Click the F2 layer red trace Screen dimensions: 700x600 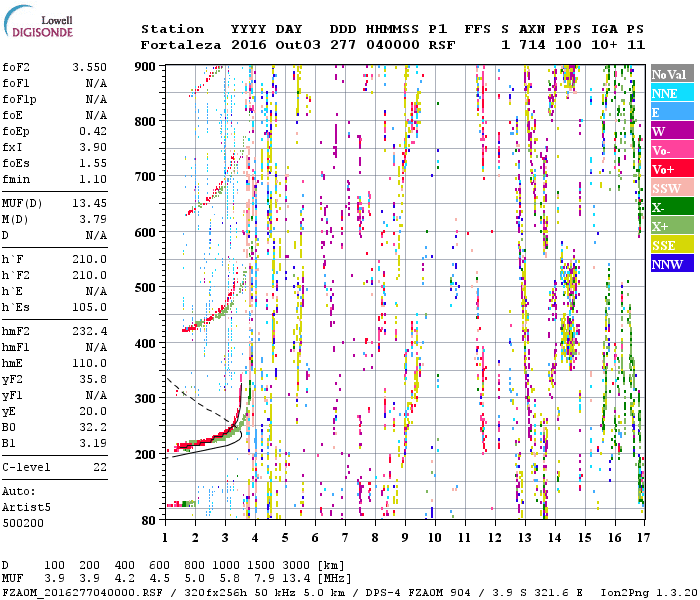pos(213,438)
